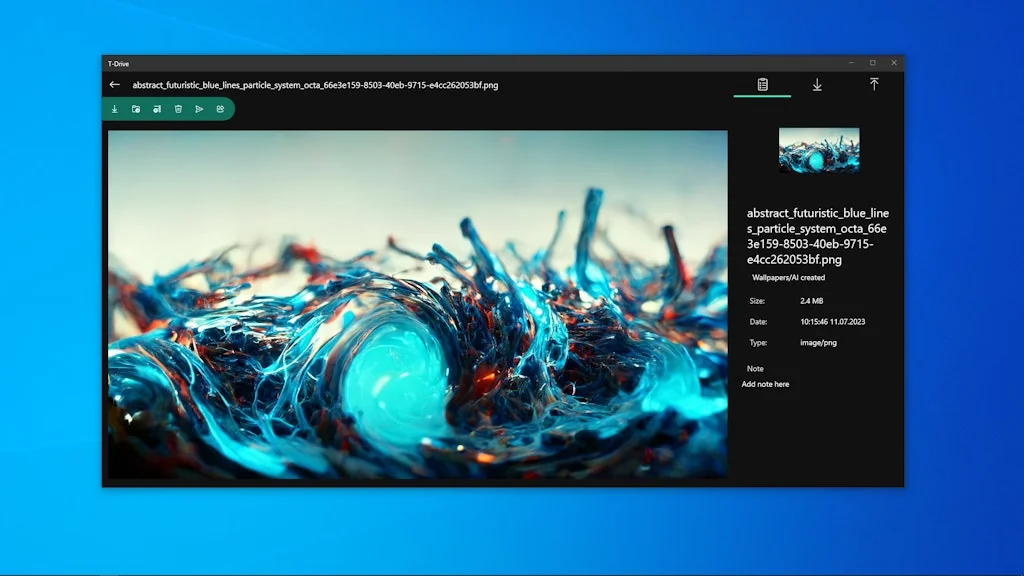Open the move-to-folder tool in the toolbar
Image resolution: width=1024 pixels, height=576 pixels.
(x=137, y=110)
